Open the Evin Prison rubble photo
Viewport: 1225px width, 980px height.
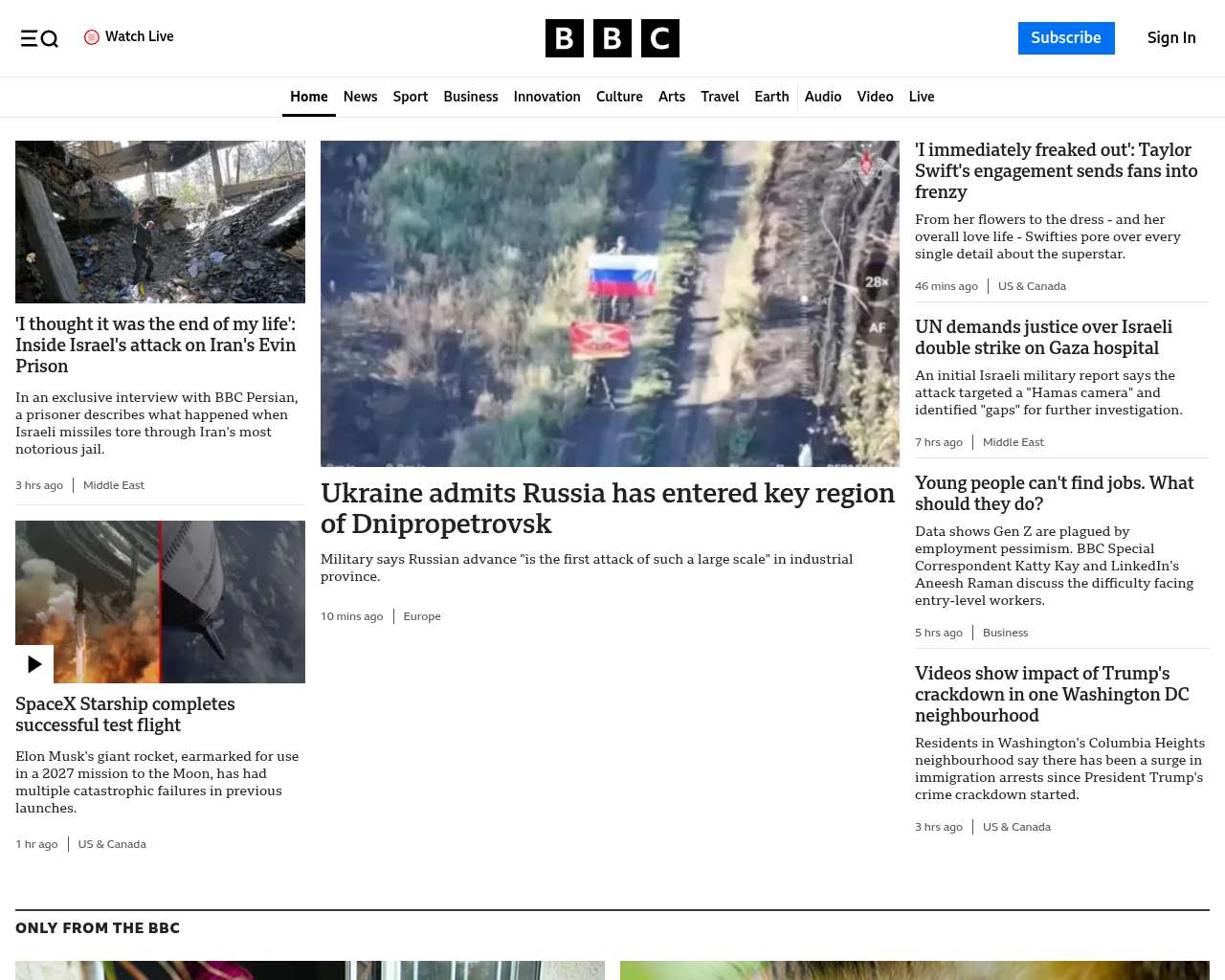pyautogui.click(x=160, y=222)
